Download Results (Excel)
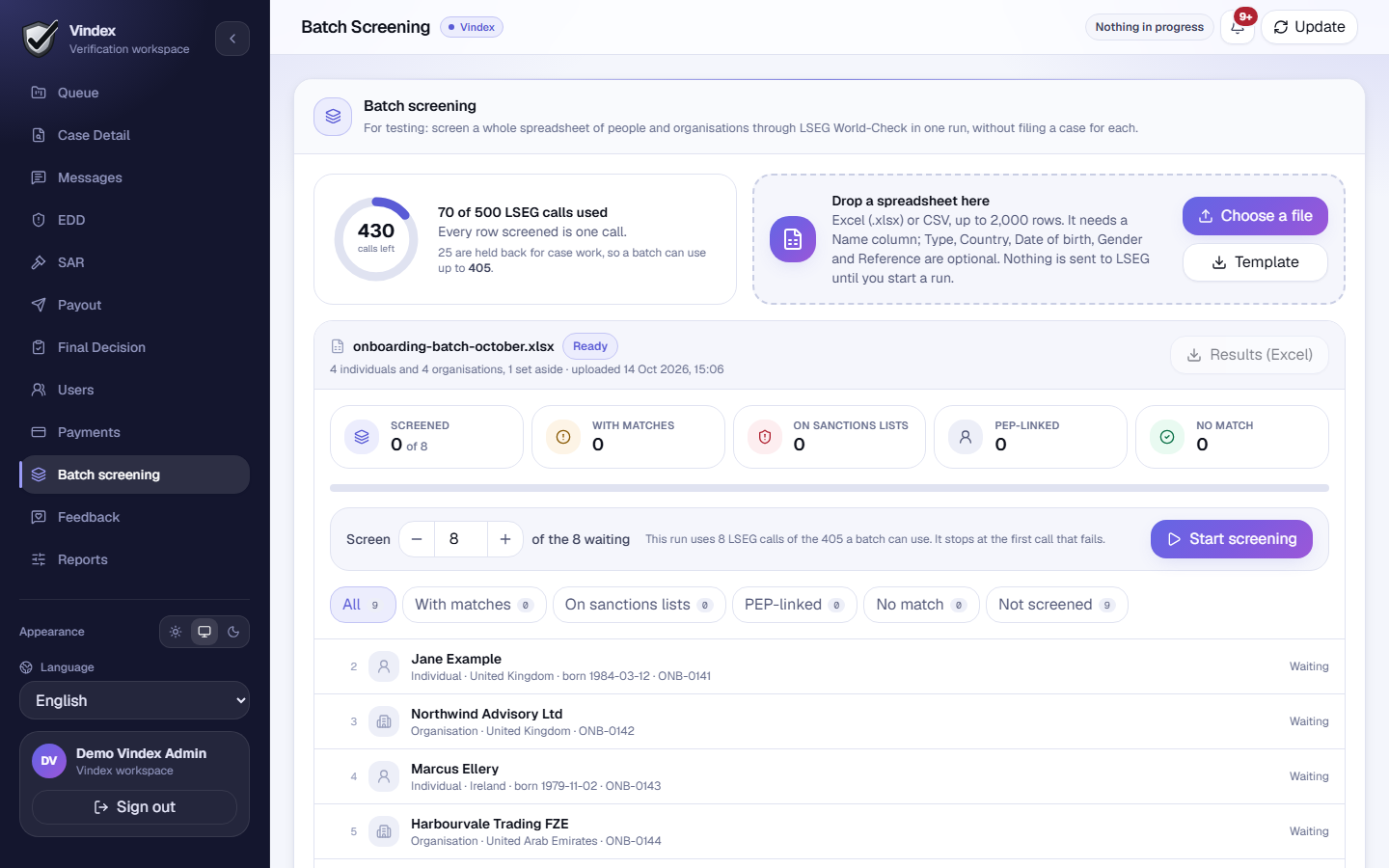The width and height of the screenshot is (1389, 868). pyautogui.click(x=1249, y=355)
